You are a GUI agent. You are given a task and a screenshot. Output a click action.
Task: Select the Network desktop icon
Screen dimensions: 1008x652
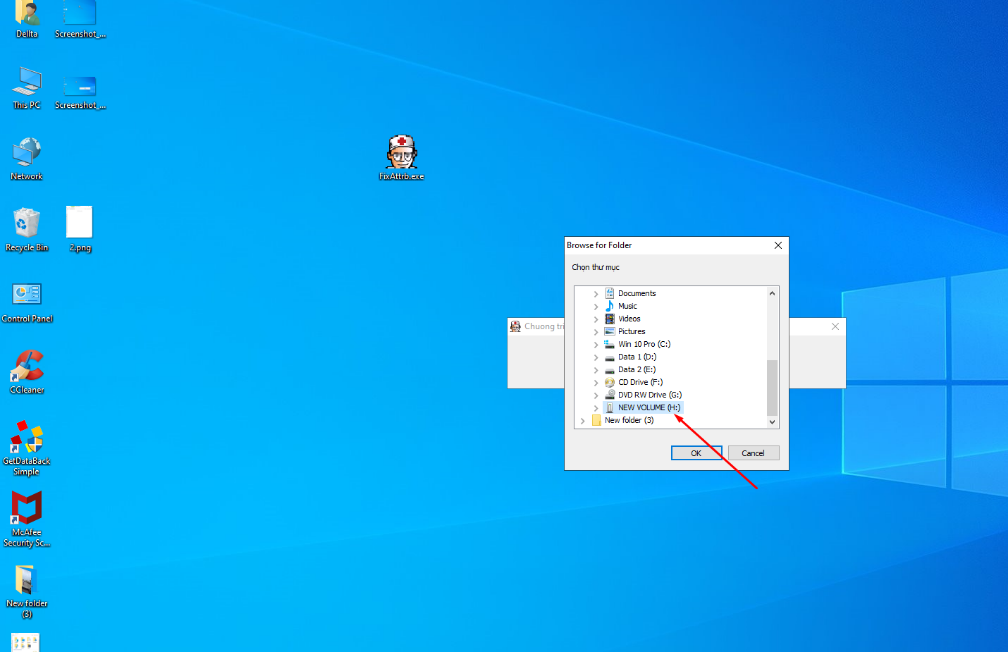click(x=26, y=153)
